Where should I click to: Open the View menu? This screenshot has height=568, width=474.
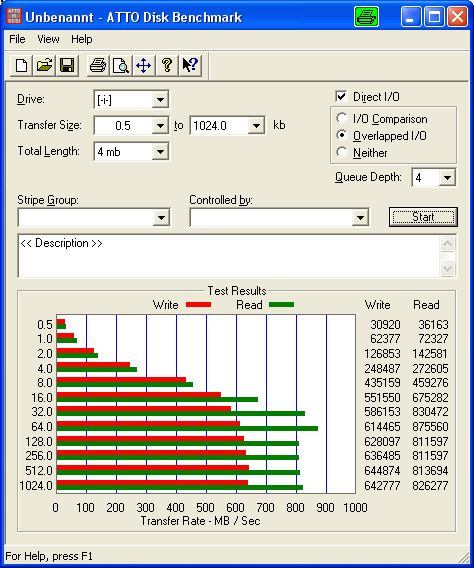[48, 39]
